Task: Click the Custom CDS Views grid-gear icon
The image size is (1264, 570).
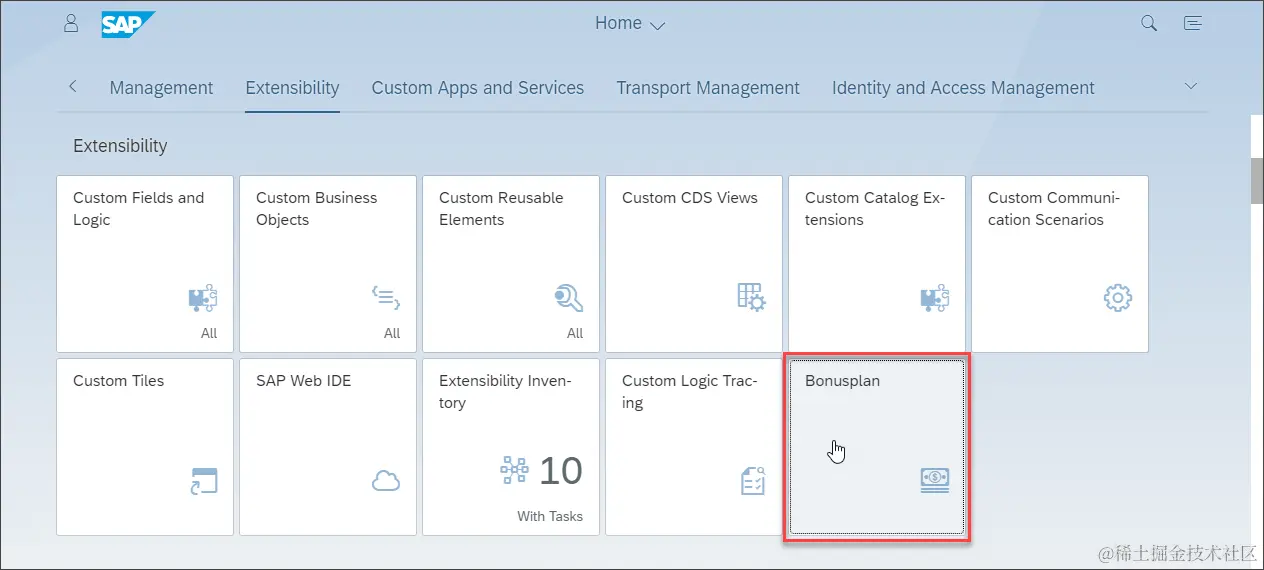Action: click(751, 297)
